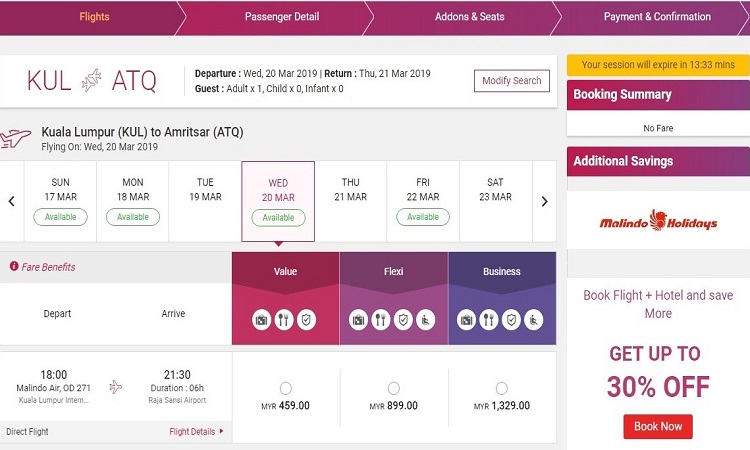Show earlier dates with the left arrow
750x450 pixels.
12,201
